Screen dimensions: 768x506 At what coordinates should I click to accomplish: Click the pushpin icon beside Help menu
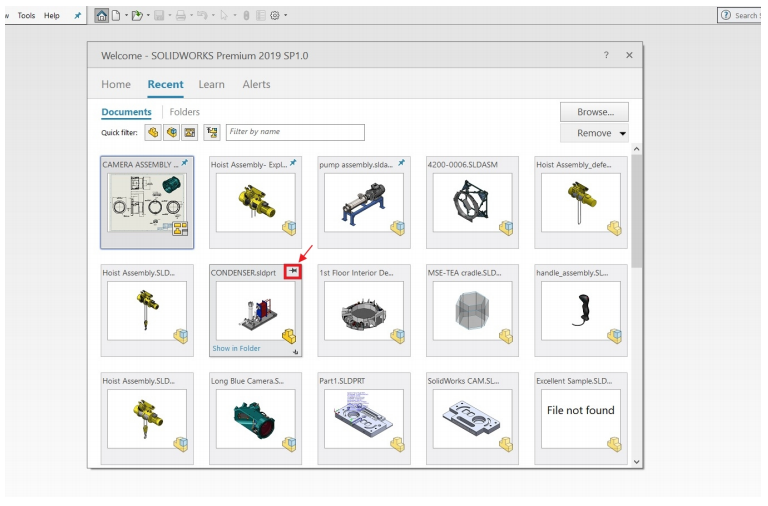point(77,16)
